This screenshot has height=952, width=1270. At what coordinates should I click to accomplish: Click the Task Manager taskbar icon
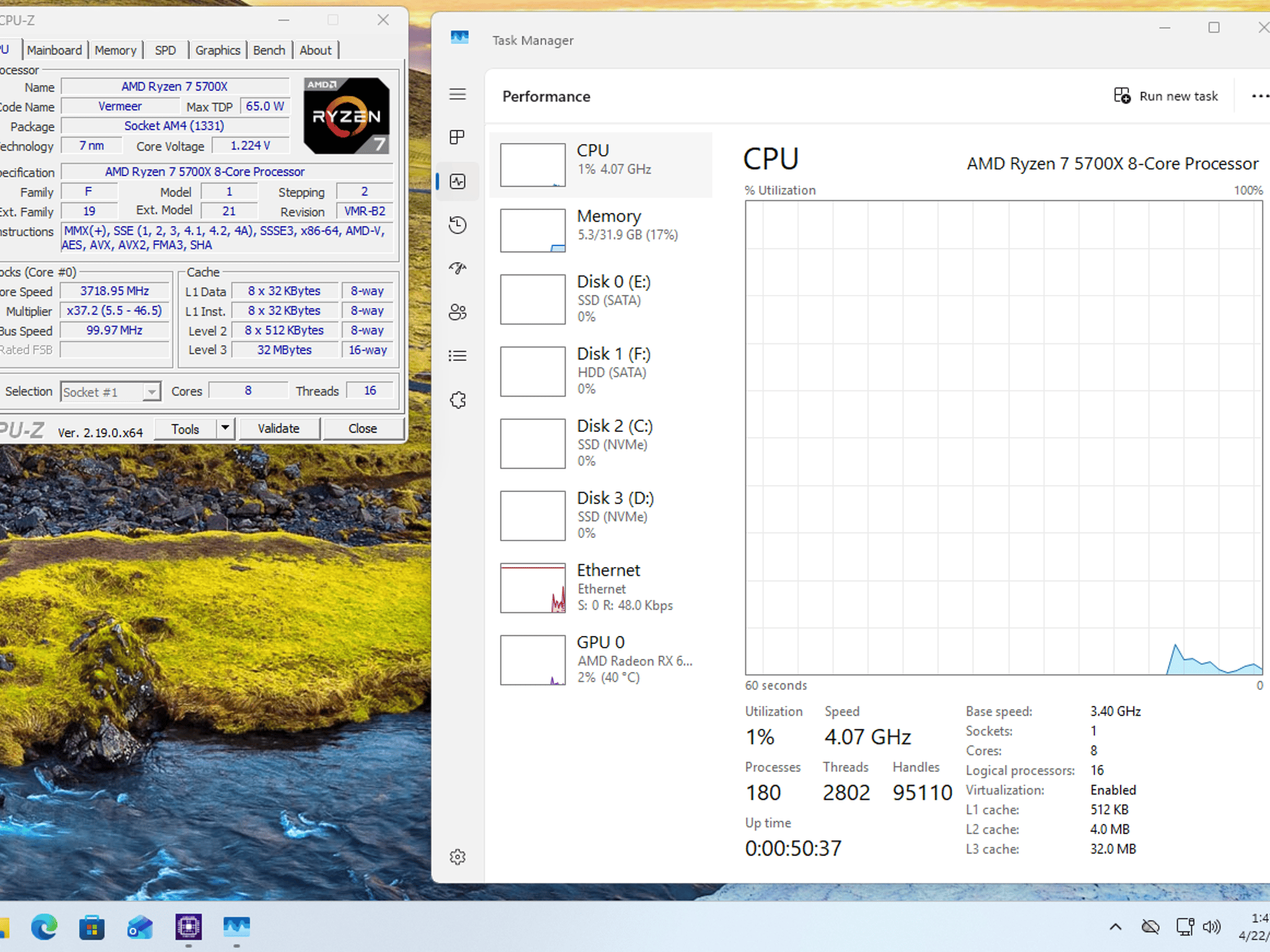(x=236, y=927)
